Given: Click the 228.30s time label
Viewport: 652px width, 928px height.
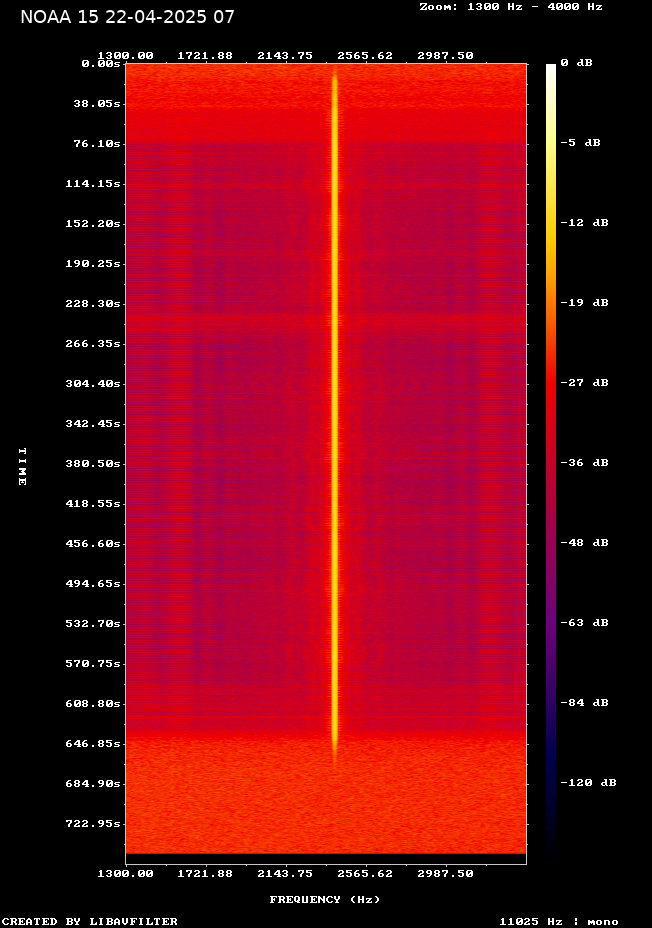Looking at the screenshot, I should [93, 304].
